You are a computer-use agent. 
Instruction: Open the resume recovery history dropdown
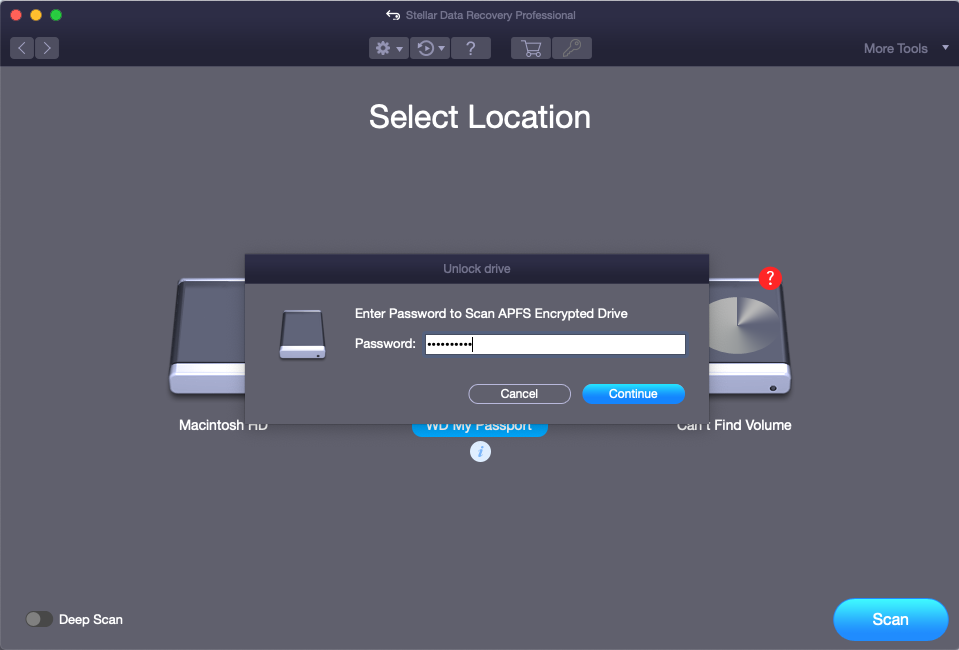coord(430,48)
